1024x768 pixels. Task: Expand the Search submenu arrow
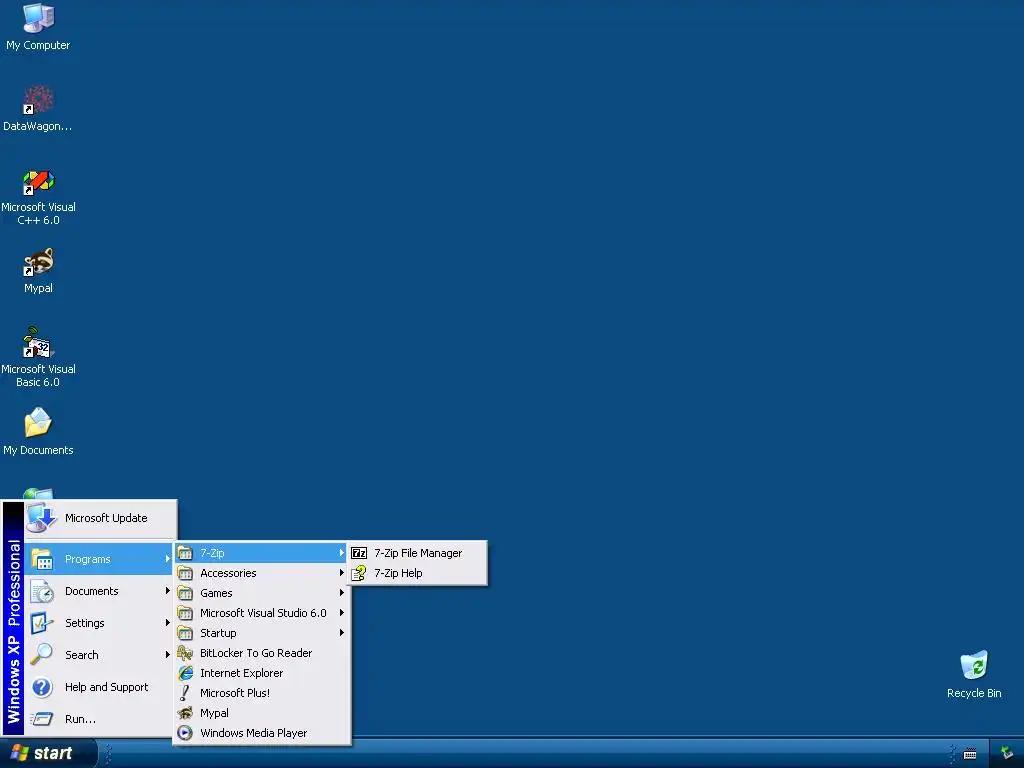point(167,654)
